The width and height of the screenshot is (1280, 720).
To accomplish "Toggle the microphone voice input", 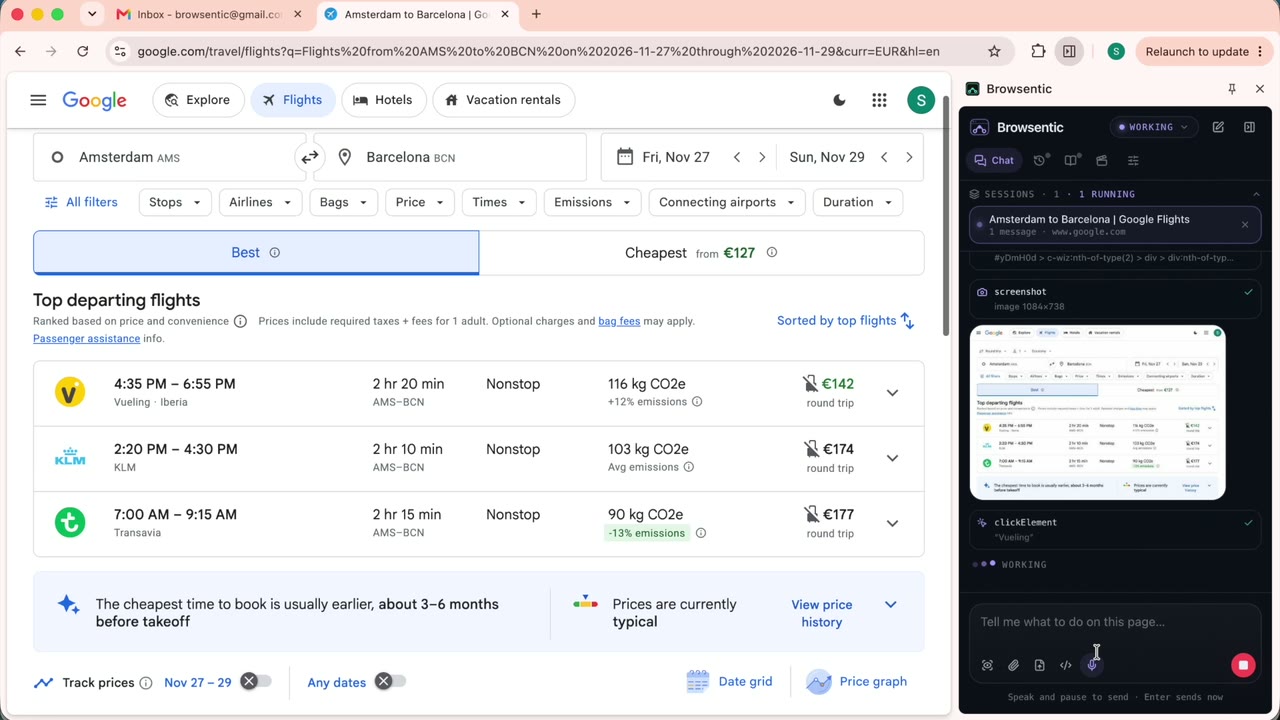I will point(1092,665).
